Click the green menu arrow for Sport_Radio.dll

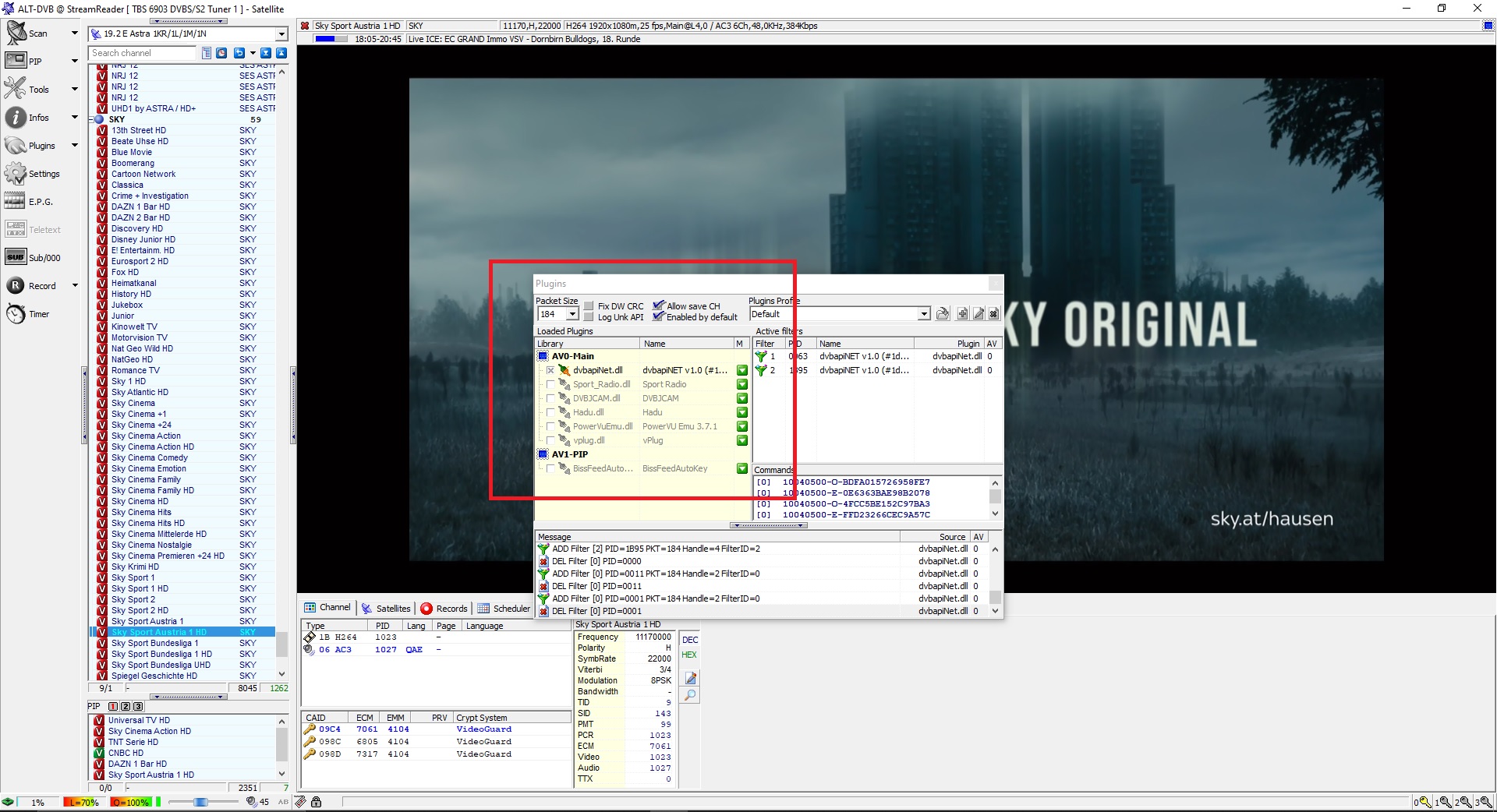pyautogui.click(x=742, y=384)
